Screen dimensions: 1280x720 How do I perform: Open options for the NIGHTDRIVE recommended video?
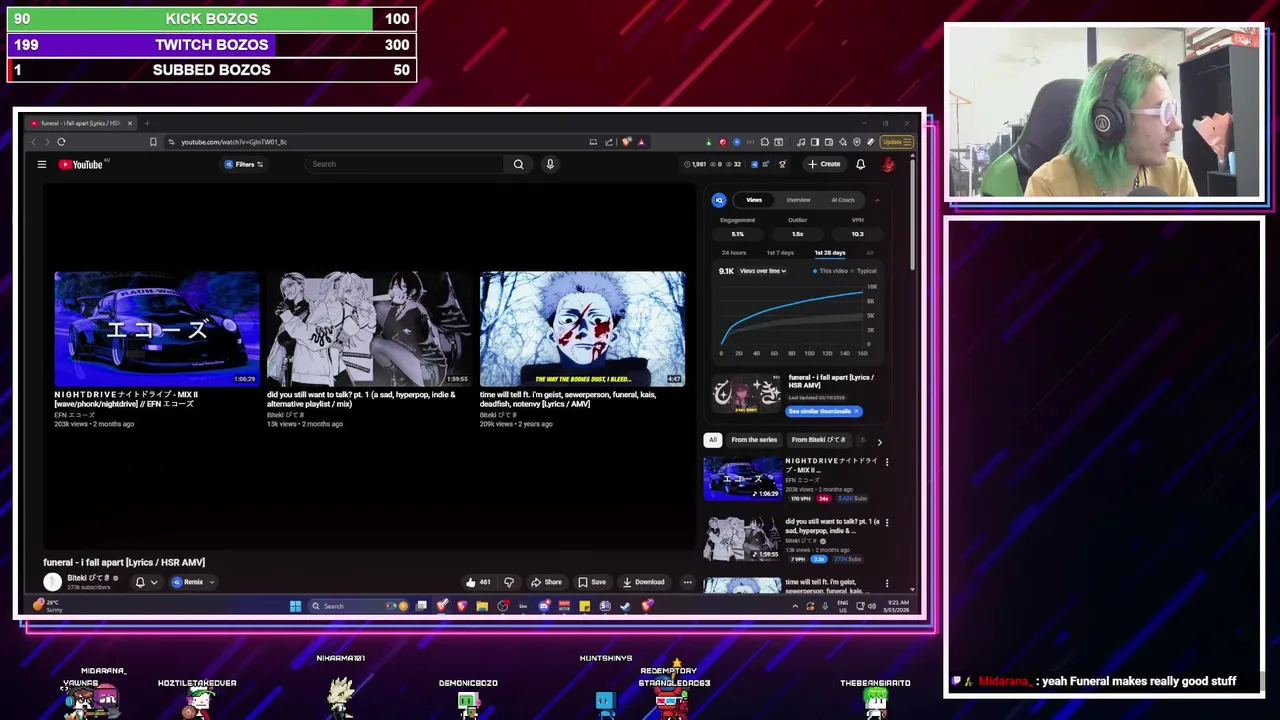coord(886,462)
